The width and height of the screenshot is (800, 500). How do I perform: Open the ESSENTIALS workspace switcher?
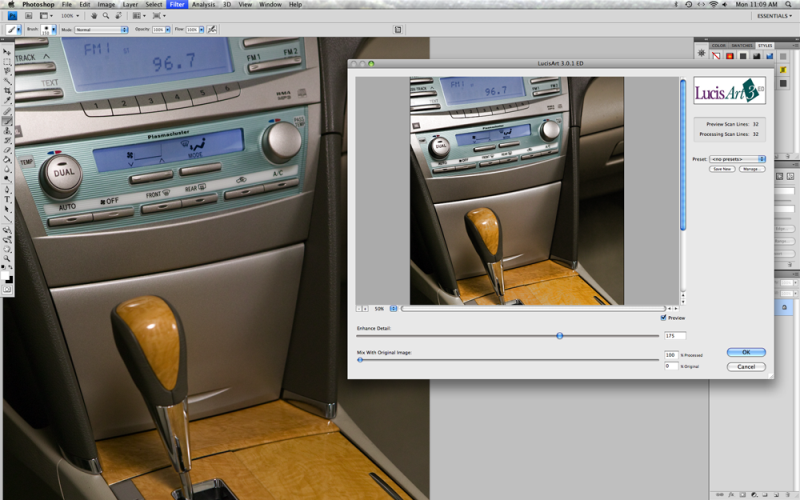coord(774,16)
